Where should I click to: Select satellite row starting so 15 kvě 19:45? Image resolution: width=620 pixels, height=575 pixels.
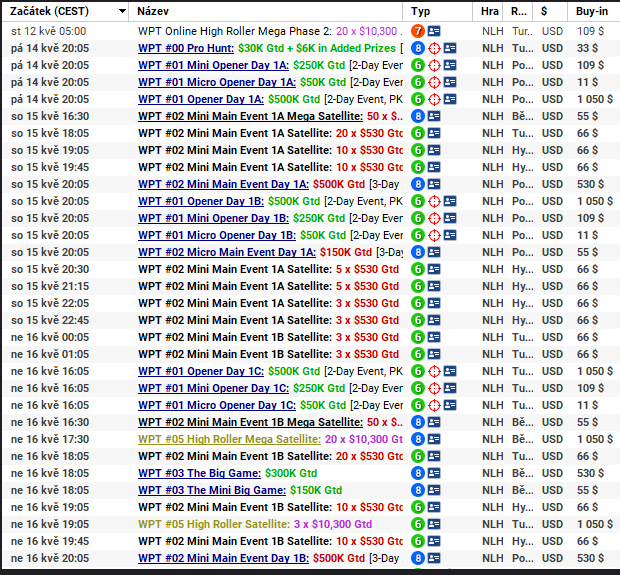(x=311, y=167)
